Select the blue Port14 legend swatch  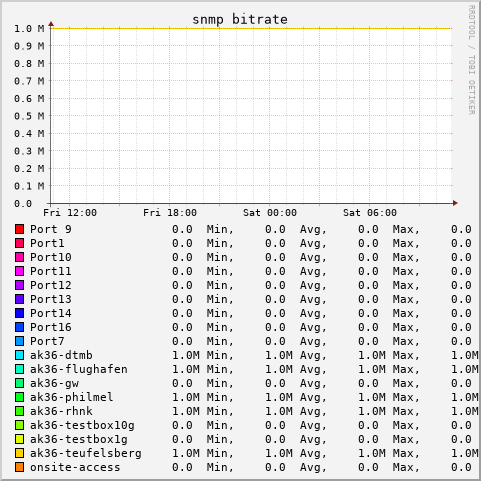tap(19, 313)
